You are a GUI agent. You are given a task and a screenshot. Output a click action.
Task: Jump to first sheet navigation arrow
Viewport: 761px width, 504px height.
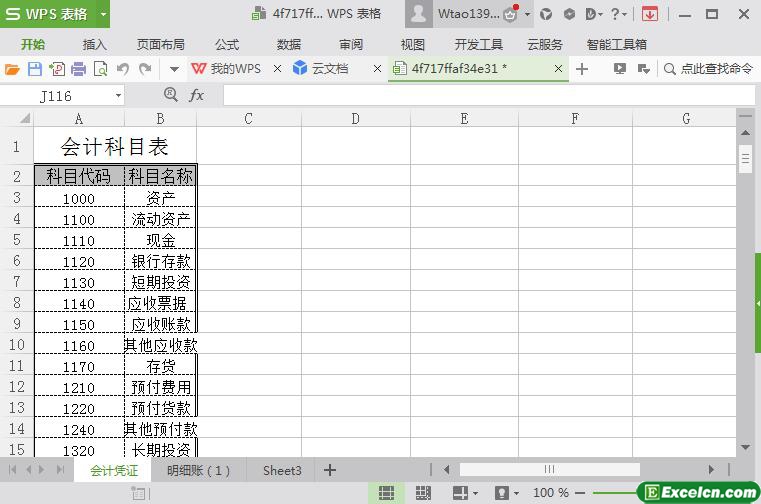13,470
